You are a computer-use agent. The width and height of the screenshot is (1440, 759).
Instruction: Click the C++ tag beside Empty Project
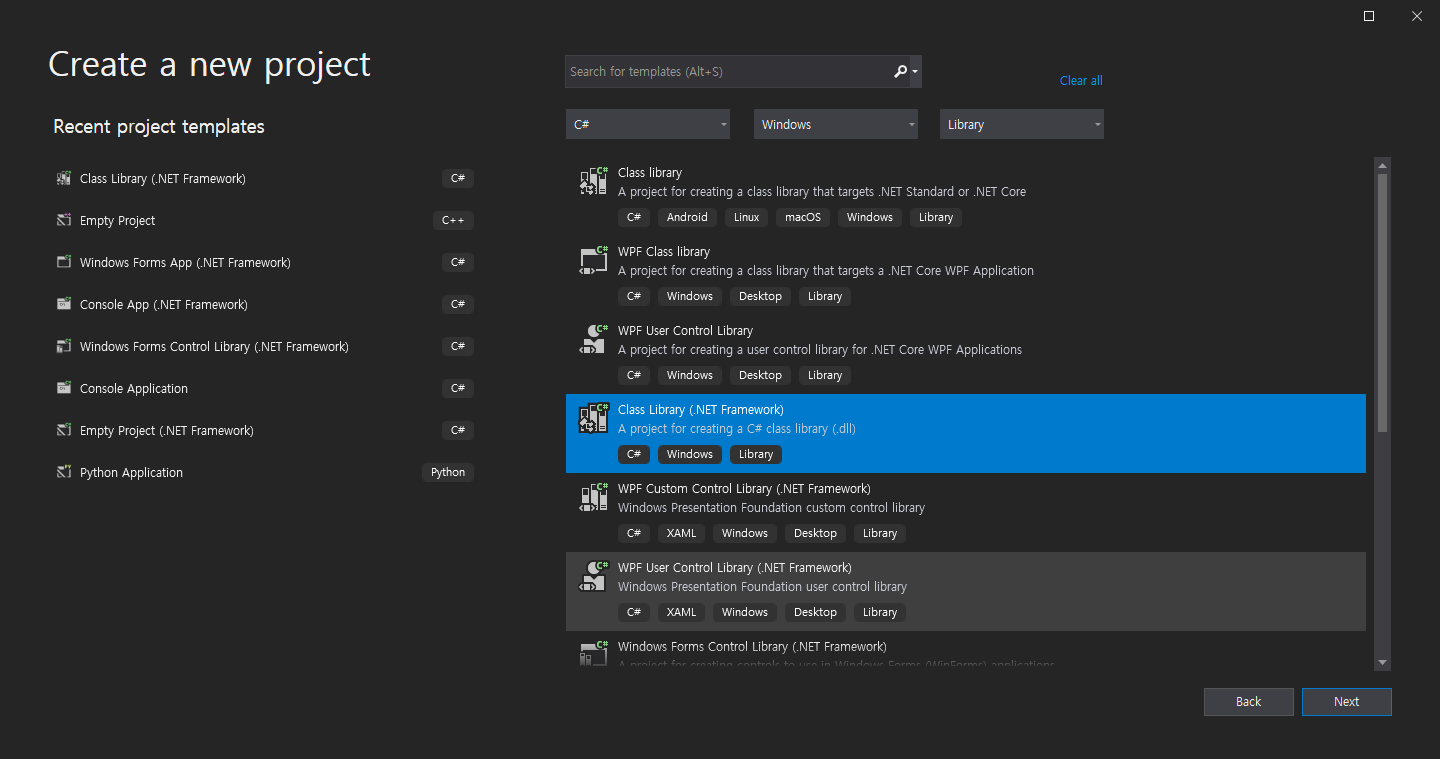(454, 221)
